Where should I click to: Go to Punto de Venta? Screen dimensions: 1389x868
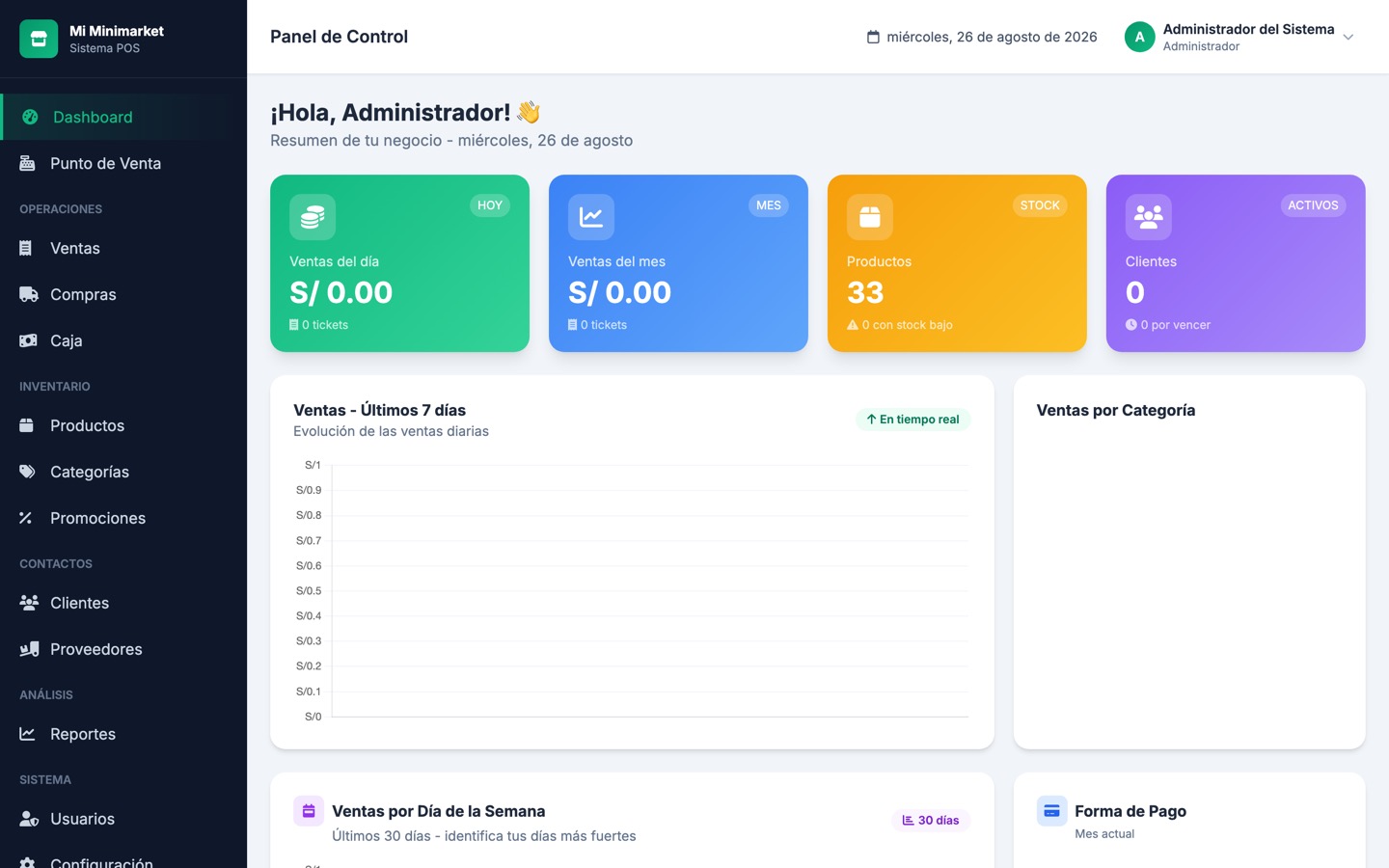[123, 163]
